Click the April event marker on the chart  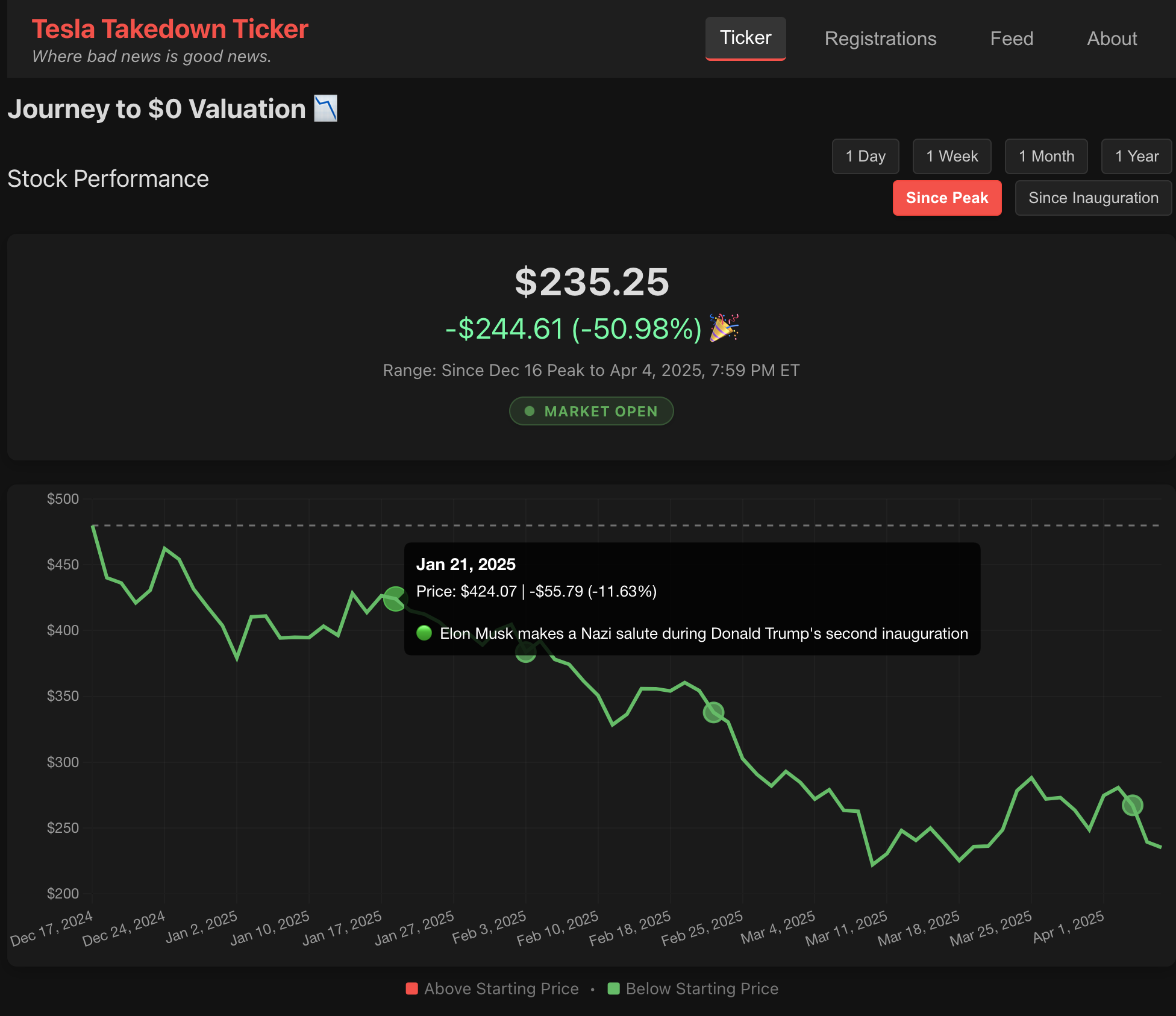(x=1133, y=805)
